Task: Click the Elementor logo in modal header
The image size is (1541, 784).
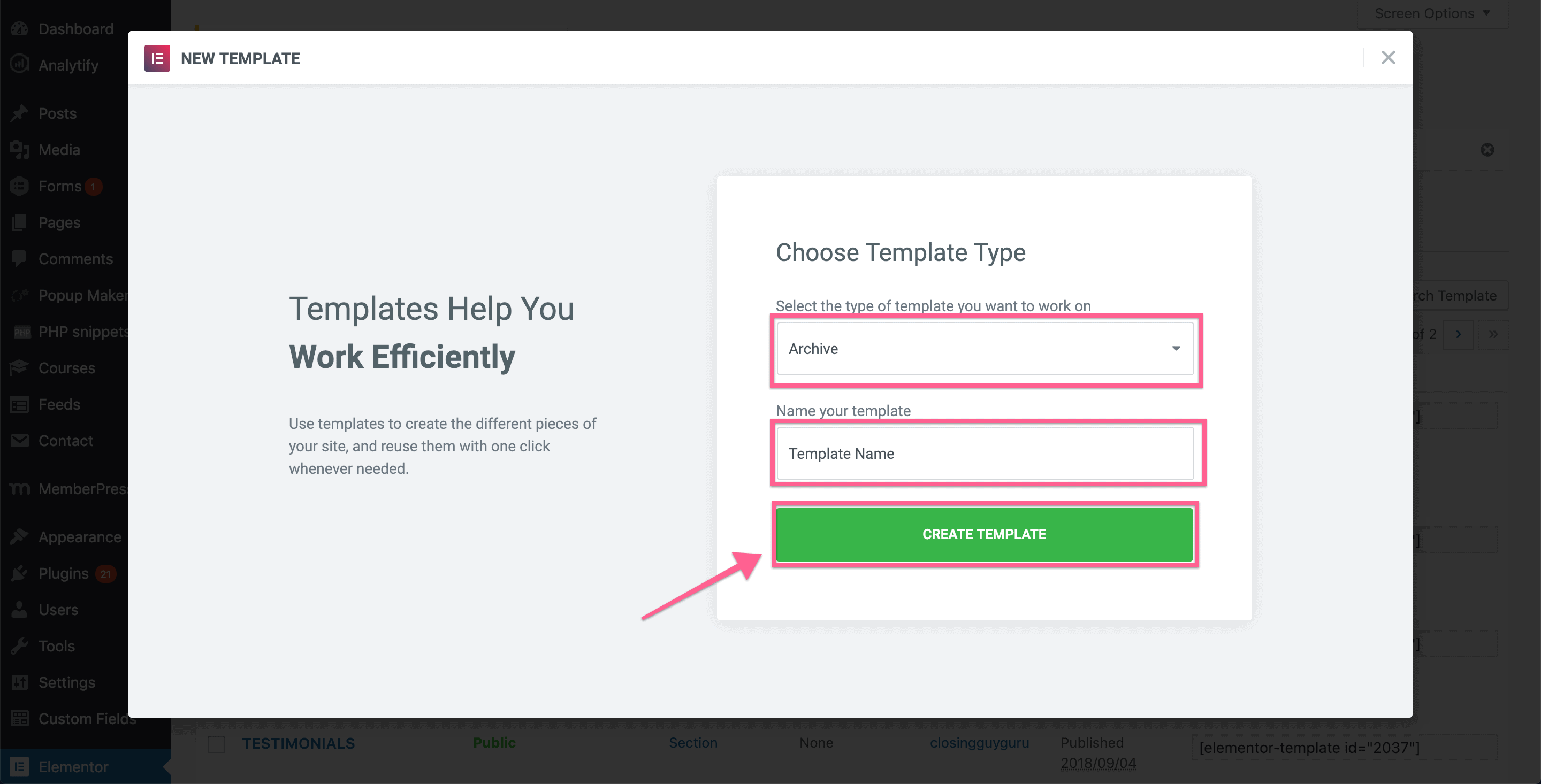Action: pyautogui.click(x=157, y=58)
